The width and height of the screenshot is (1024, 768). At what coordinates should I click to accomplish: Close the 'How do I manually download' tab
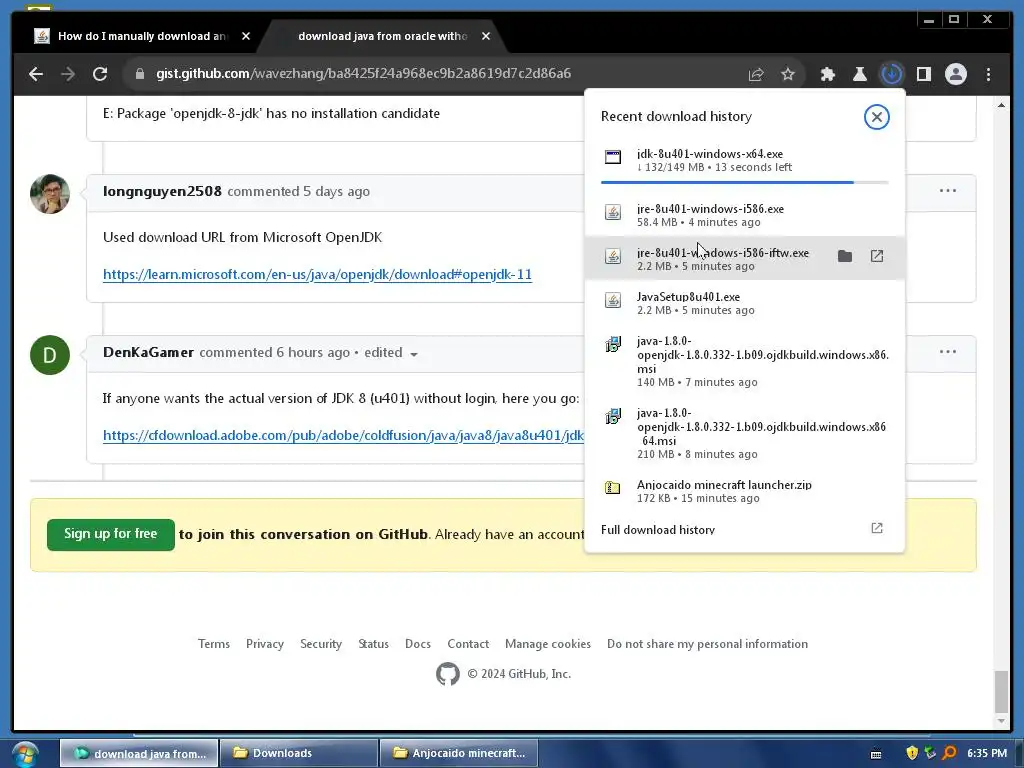(x=246, y=37)
